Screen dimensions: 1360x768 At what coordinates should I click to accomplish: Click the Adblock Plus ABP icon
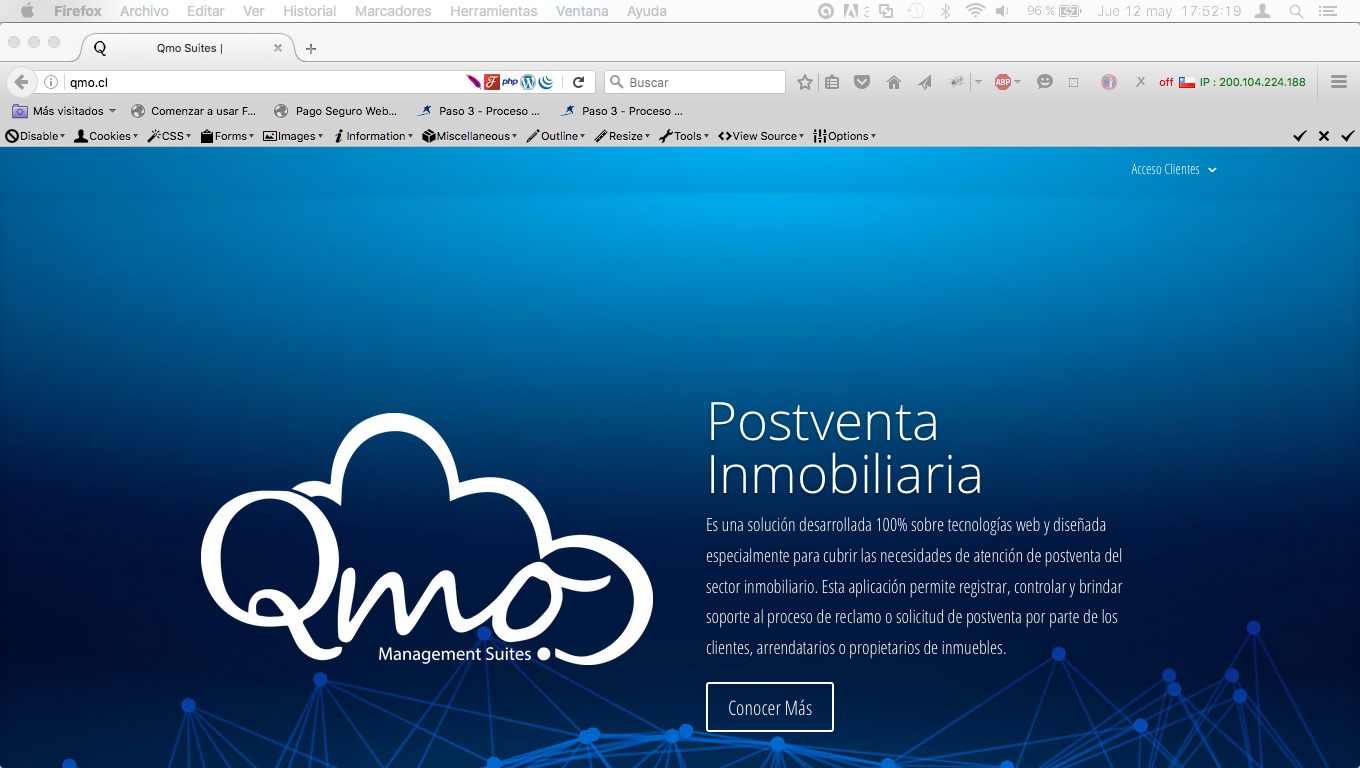coord(1003,82)
